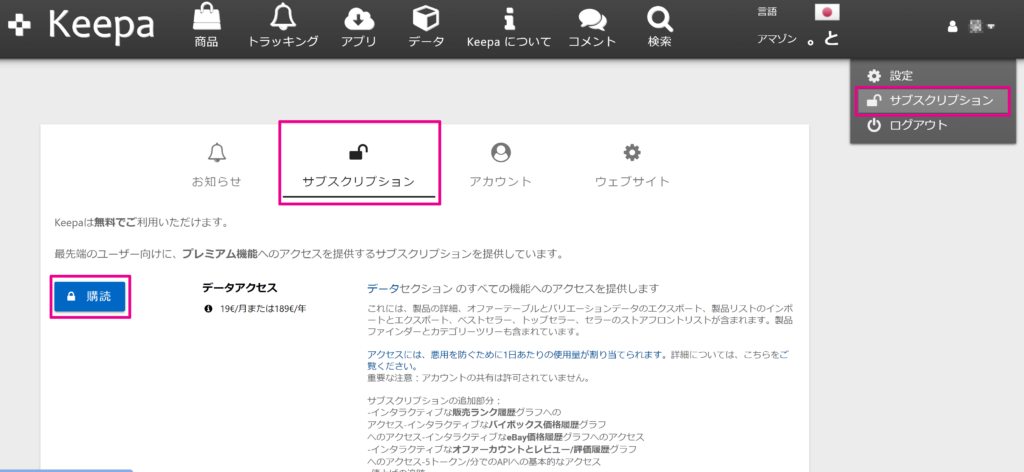Choose 設定 from the user menu

900,76
